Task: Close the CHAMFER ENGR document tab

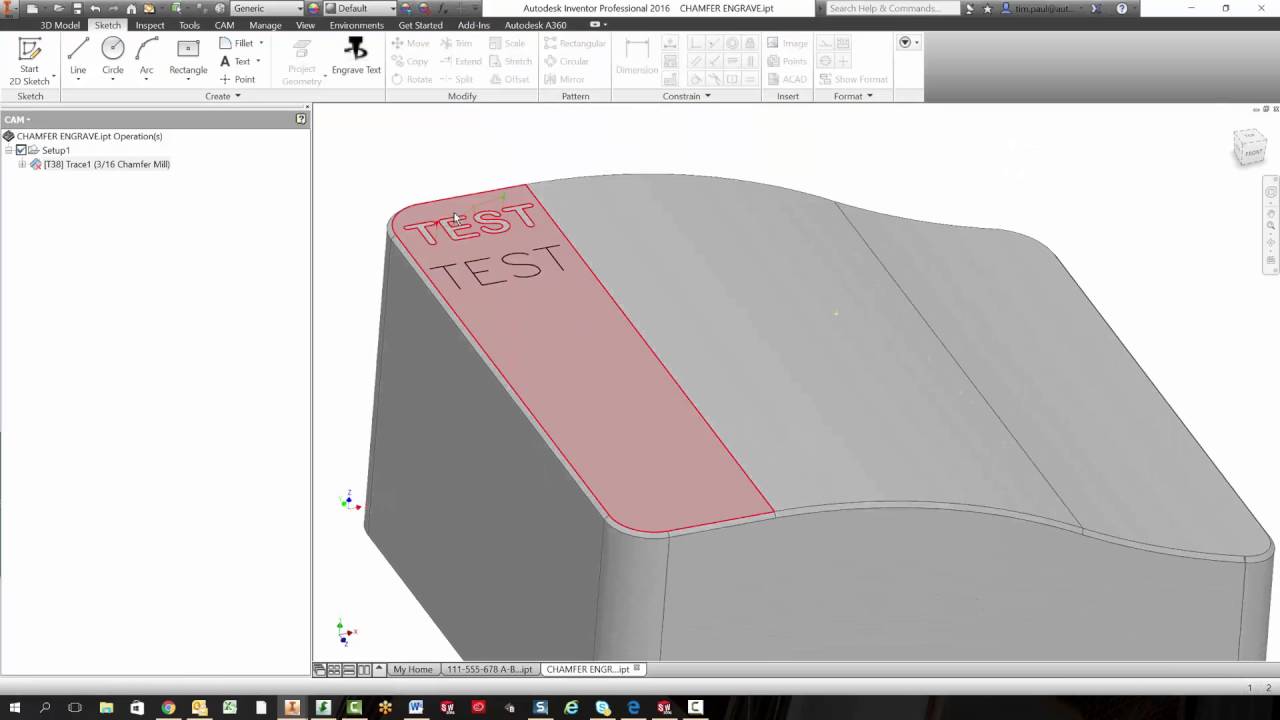Action: (638, 668)
